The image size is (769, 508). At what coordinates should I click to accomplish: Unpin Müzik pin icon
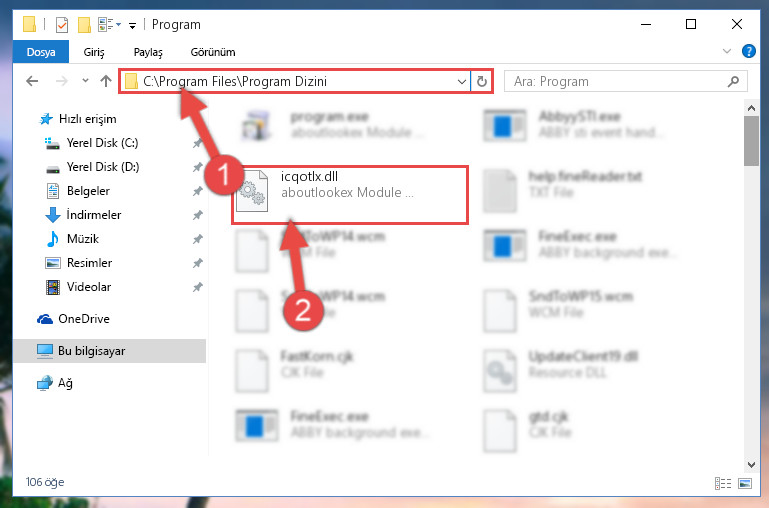[197, 239]
